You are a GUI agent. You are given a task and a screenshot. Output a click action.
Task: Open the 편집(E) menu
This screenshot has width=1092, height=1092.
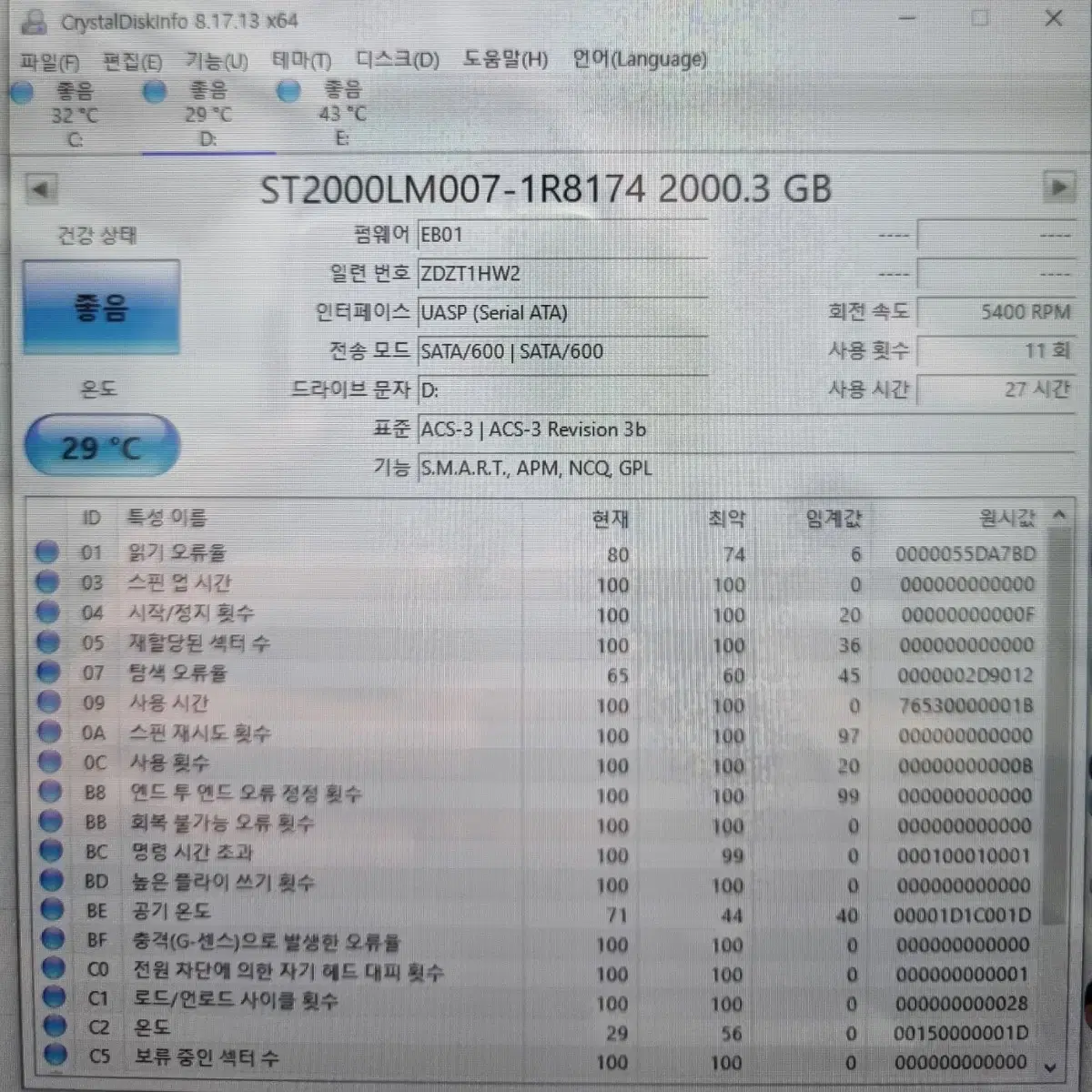132,62
